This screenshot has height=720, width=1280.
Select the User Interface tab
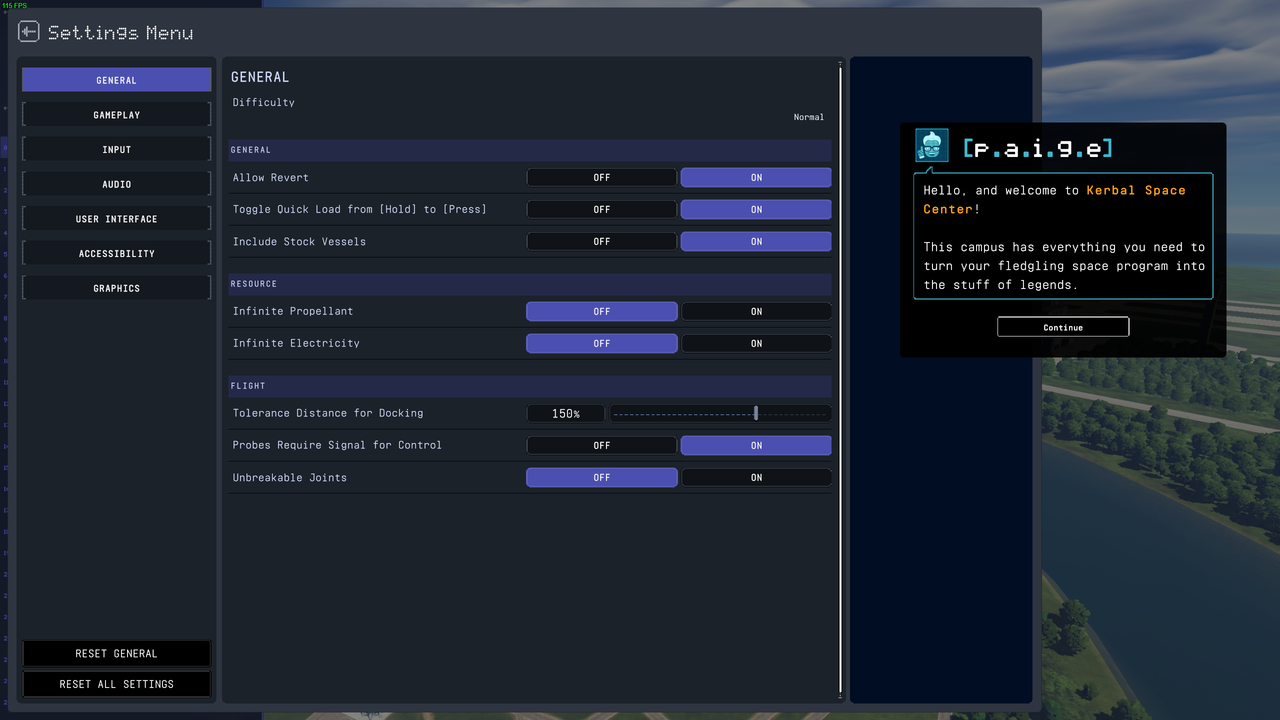point(117,219)
